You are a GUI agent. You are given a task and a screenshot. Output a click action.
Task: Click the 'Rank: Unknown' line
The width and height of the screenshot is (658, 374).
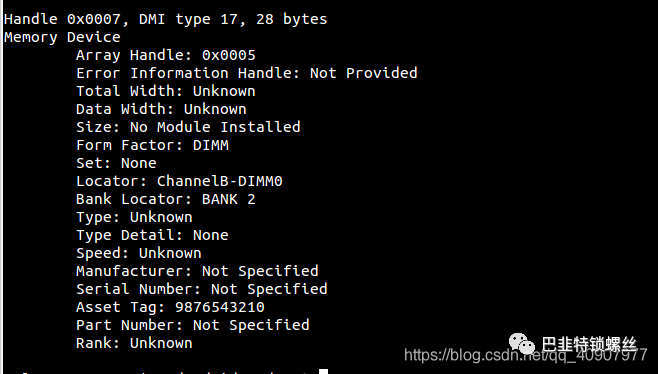134,343
